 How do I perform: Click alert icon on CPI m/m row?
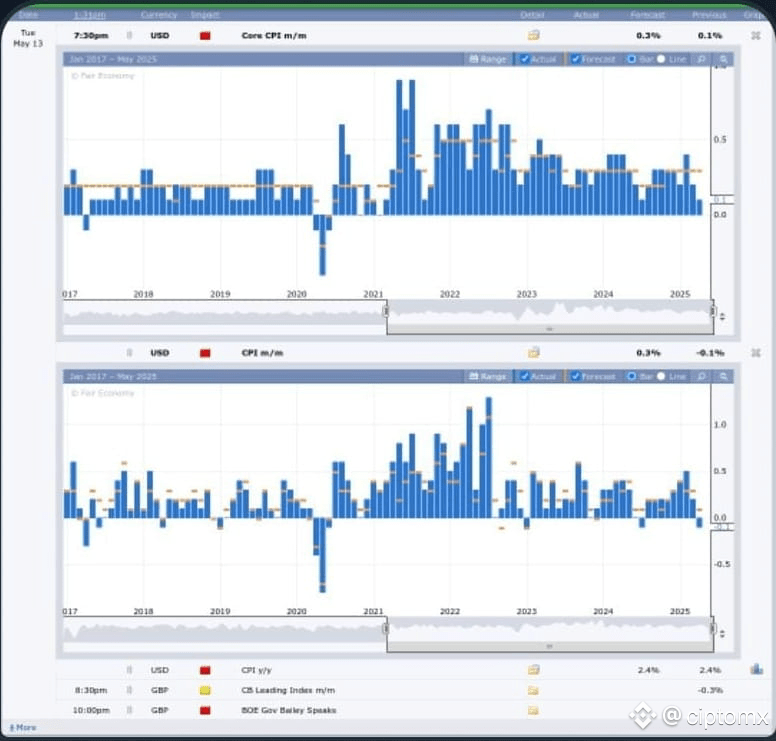(130, 352)
